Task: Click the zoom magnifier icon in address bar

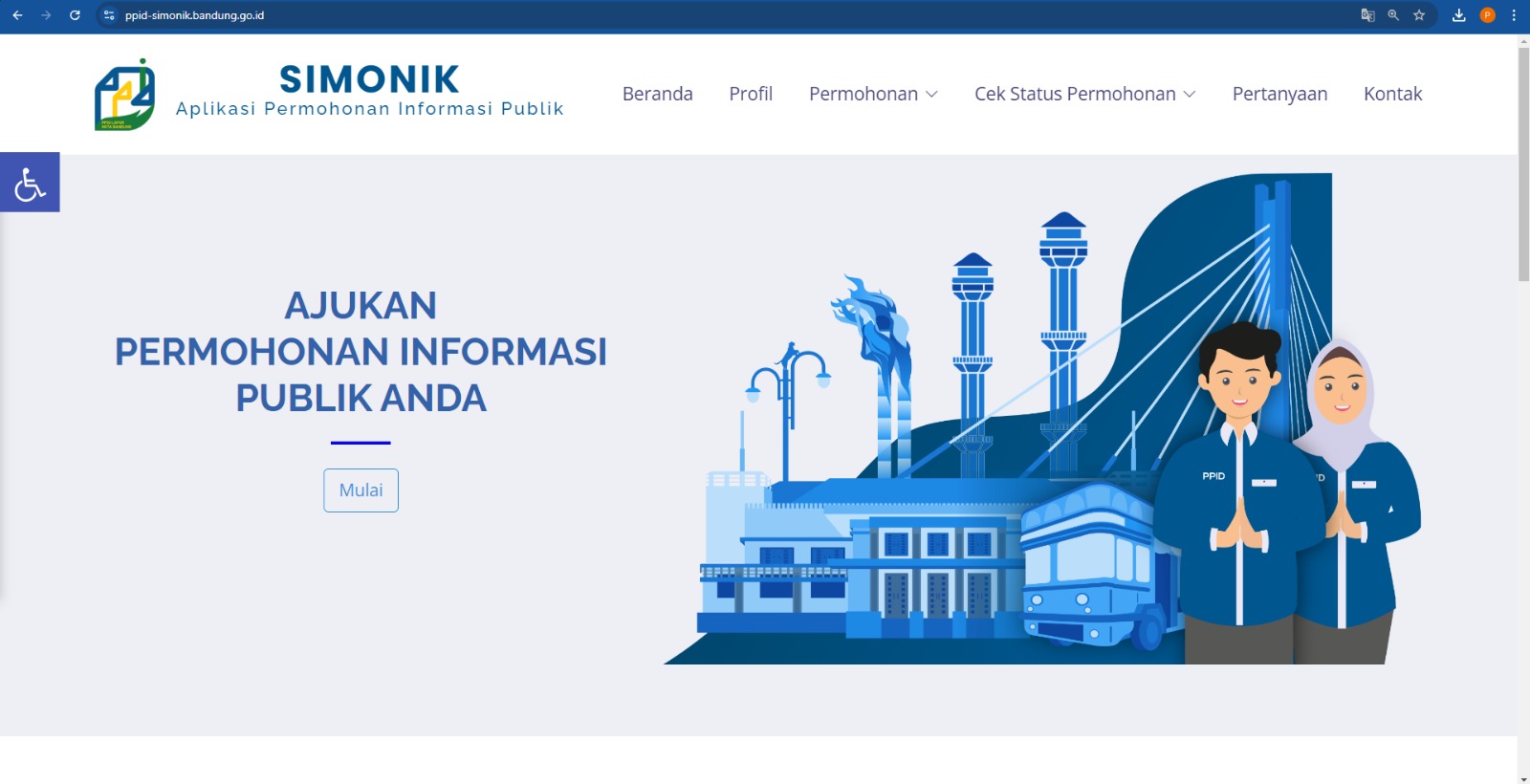Action: click(1393, 15)
